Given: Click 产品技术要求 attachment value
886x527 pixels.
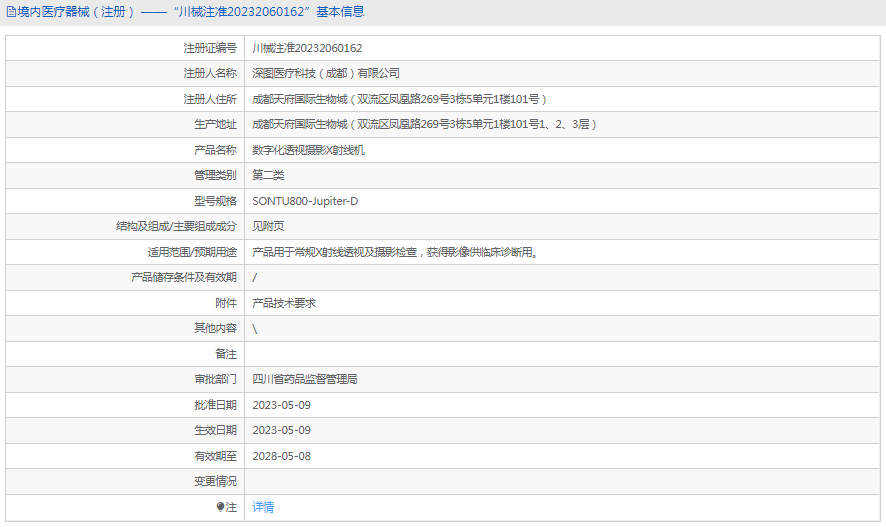Looking at the screenshot, I should pyautogui.click(x=284, y=303).
